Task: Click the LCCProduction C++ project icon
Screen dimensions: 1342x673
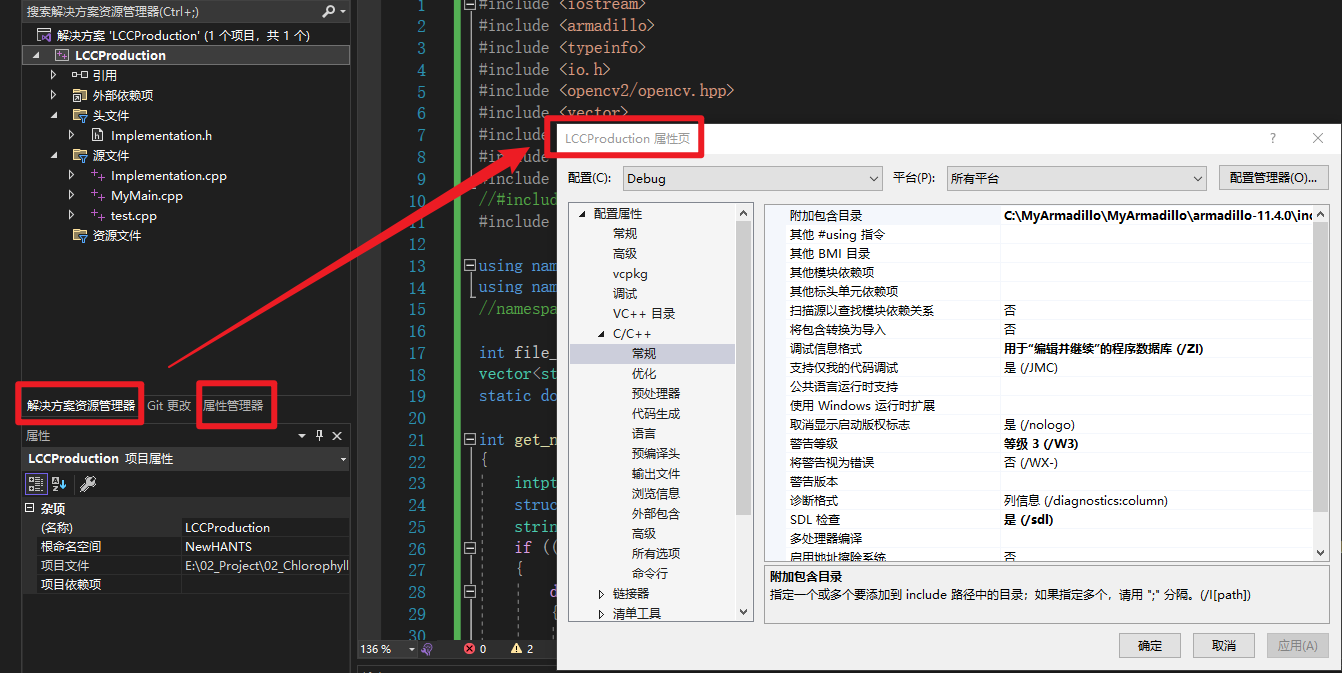Action: point(62,55)
